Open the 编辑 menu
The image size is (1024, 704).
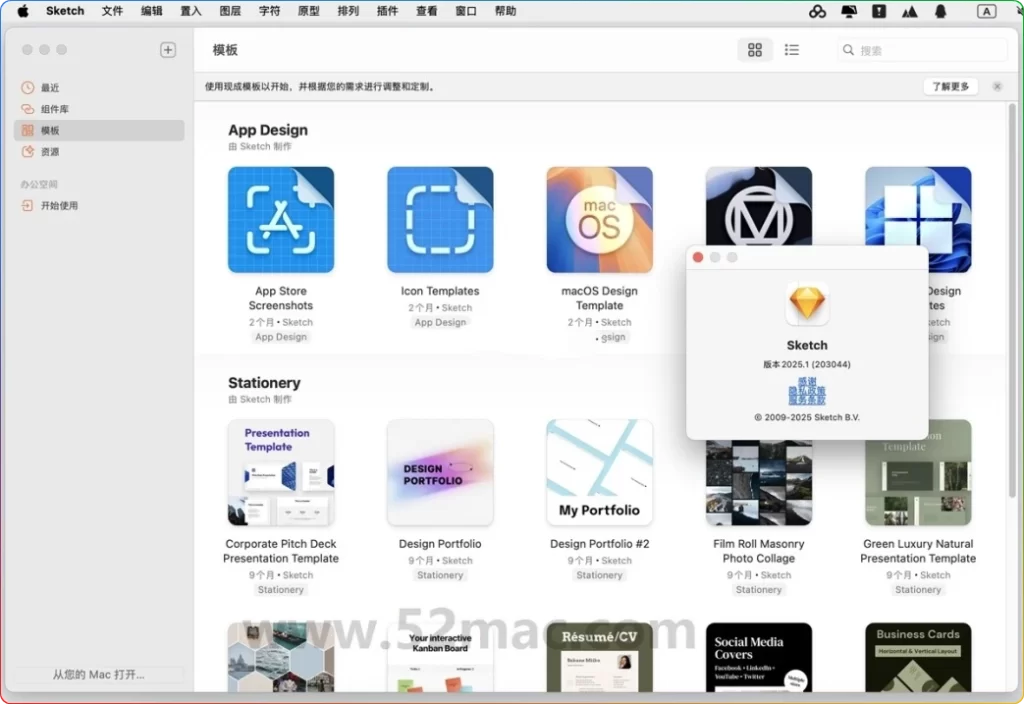click(152, 11)
